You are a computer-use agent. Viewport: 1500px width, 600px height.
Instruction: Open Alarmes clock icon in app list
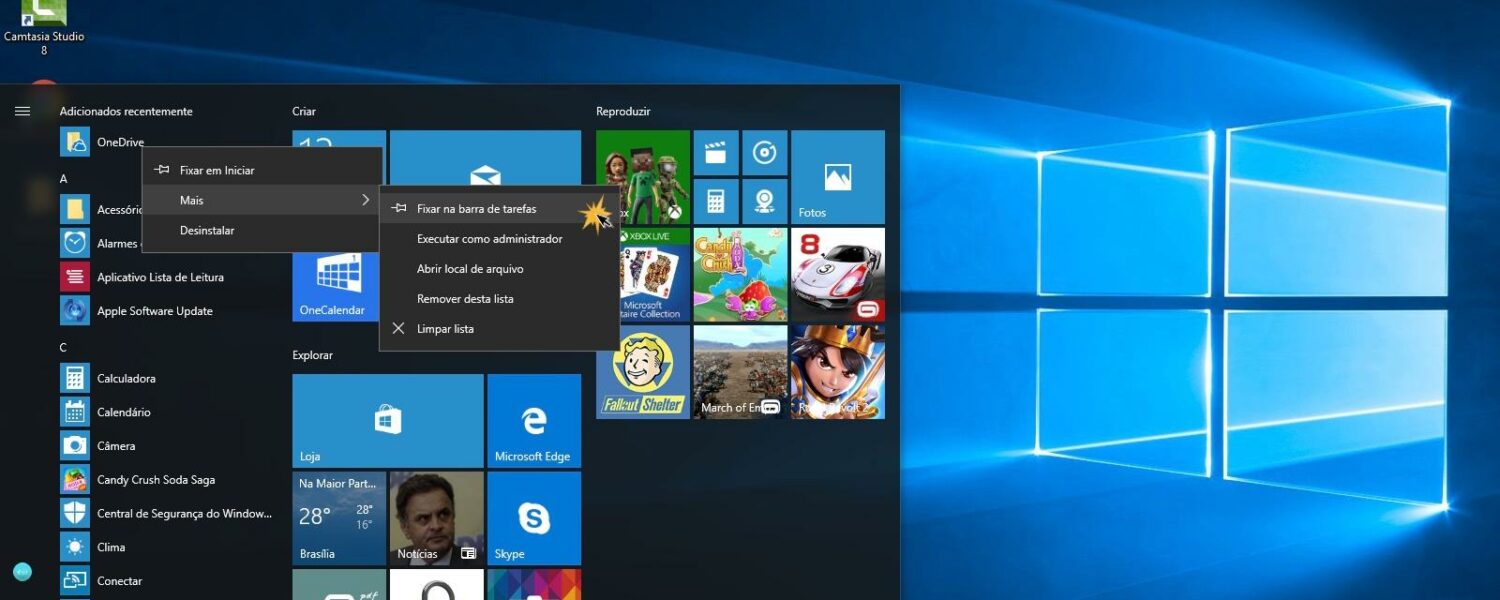pyautogui.click(x=75, y=243)
